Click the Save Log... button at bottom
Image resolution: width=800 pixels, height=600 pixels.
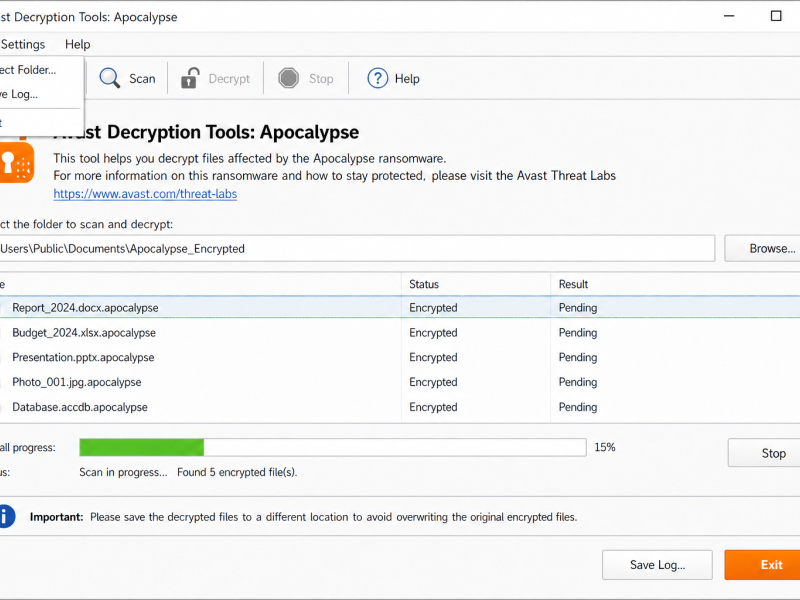pyautogui.click(x=657, y=565)
